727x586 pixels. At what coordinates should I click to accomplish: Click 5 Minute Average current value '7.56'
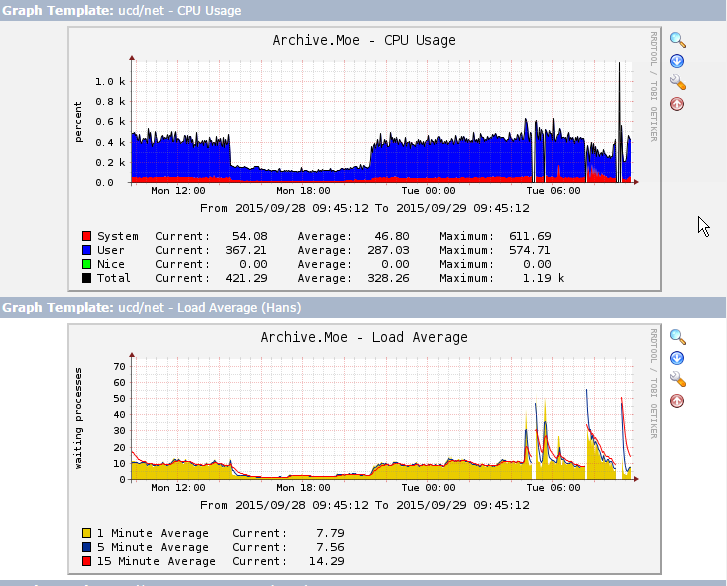[x=330, y=547]
